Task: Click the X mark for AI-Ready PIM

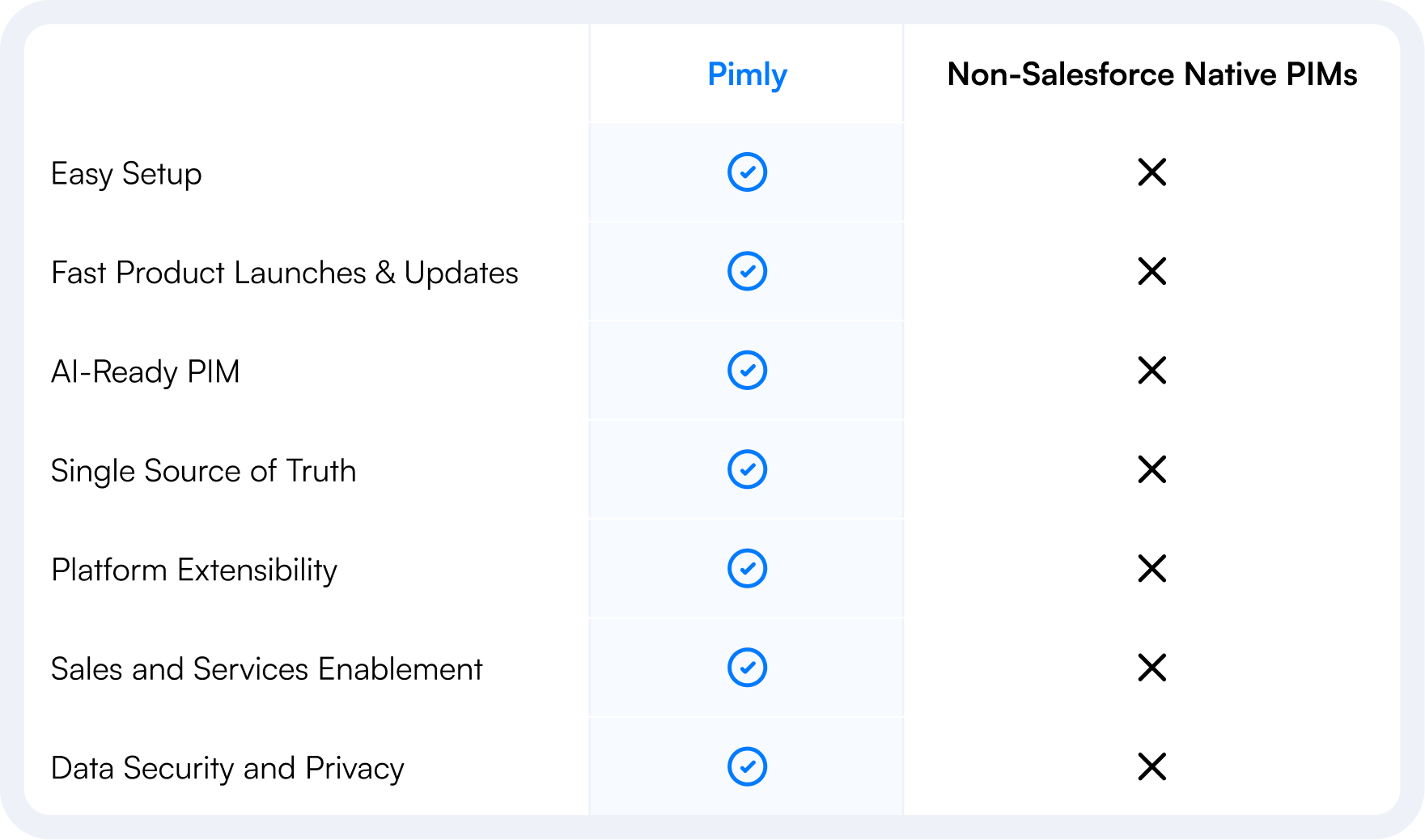Action: 1151,371
